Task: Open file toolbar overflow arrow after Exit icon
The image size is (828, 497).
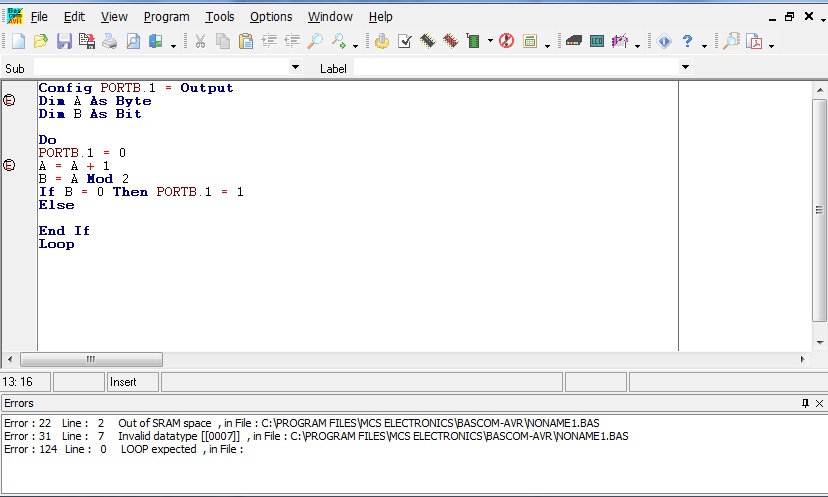Action: (x=173, y=46)
